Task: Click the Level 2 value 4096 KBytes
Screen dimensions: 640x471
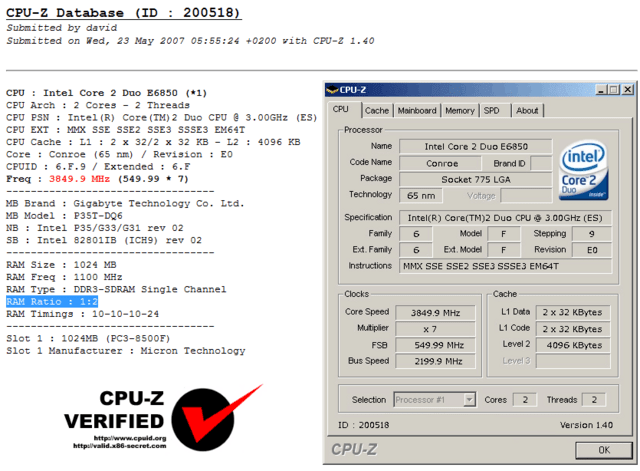Action: pyautogui.click(x=573, y=345)
